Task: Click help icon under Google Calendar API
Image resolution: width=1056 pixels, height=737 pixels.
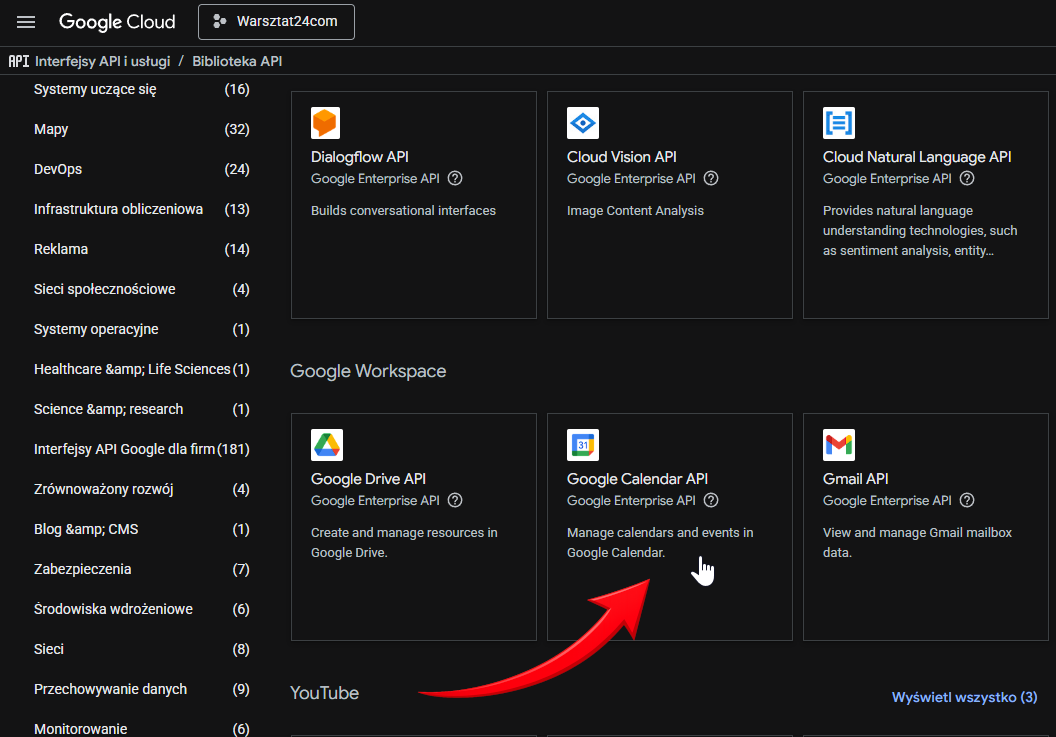Action: 711,501
